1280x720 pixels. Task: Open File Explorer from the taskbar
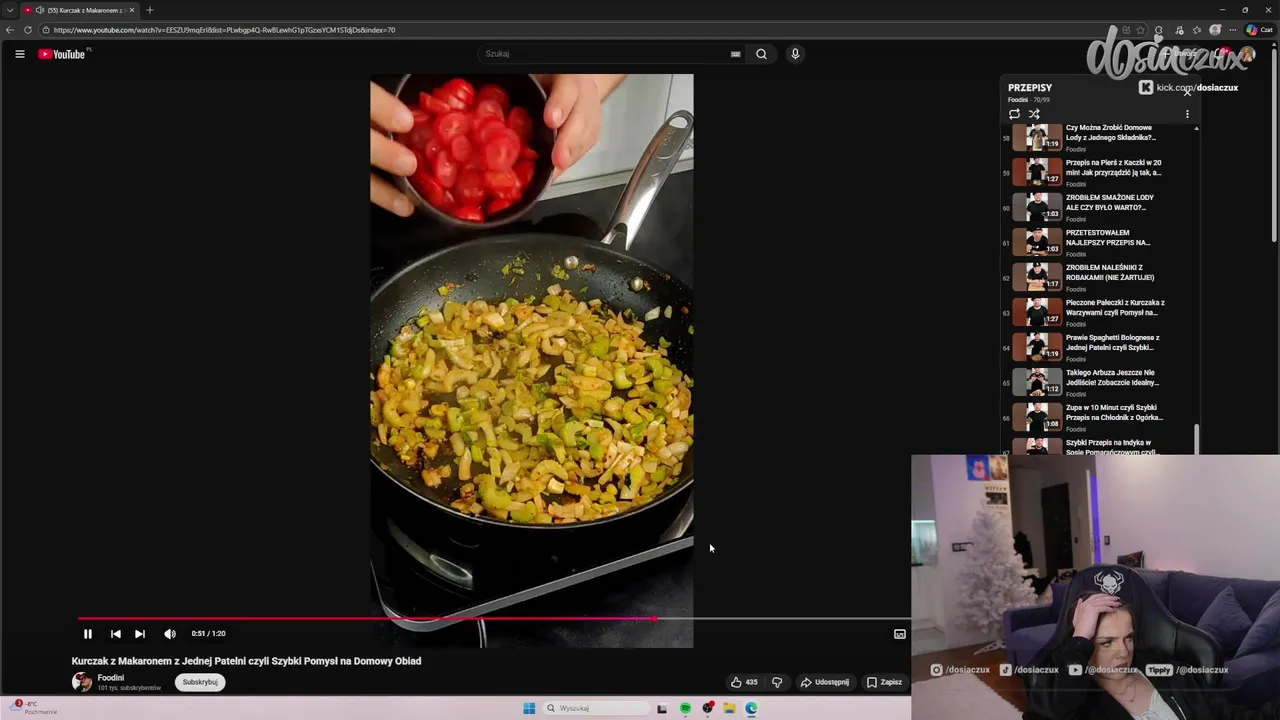tap(729, 708)
